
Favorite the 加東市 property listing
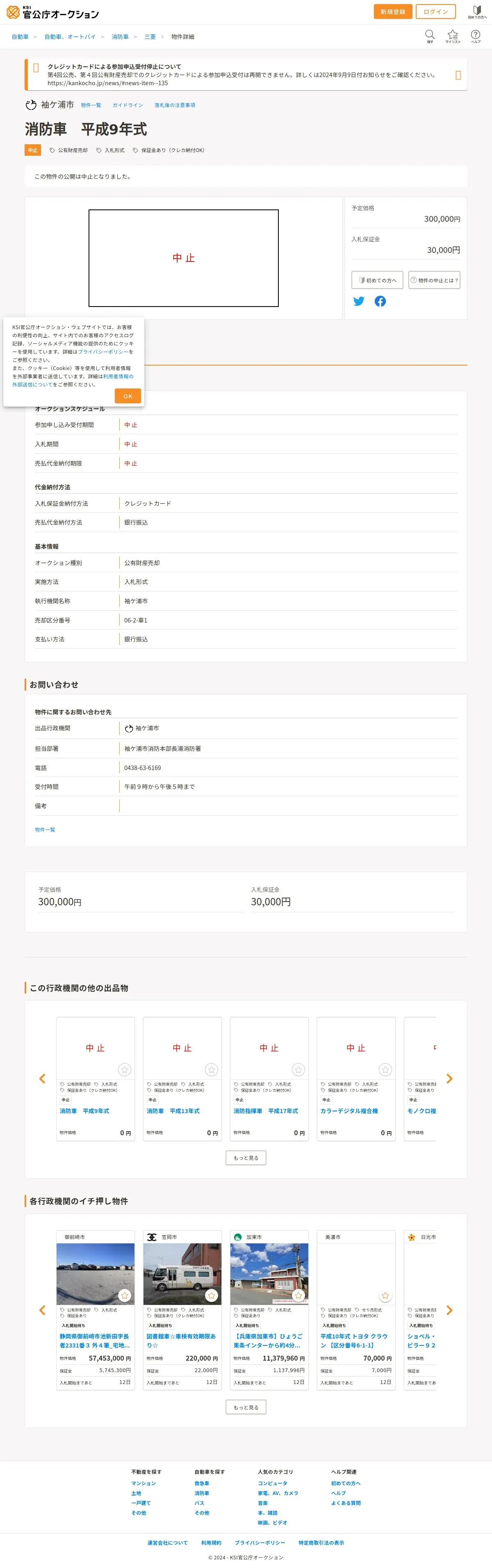pyautogui.click(x=298, y=1295)
